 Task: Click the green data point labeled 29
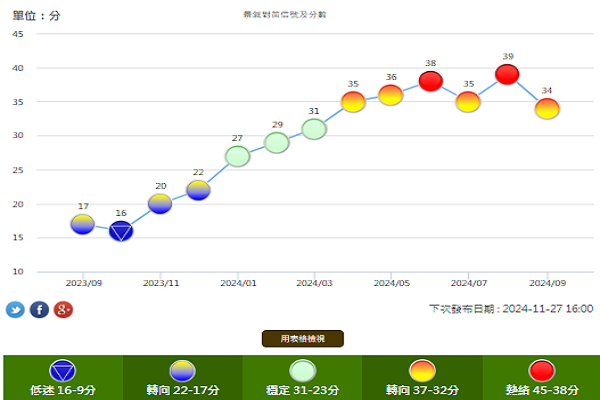tap(276, 142)
